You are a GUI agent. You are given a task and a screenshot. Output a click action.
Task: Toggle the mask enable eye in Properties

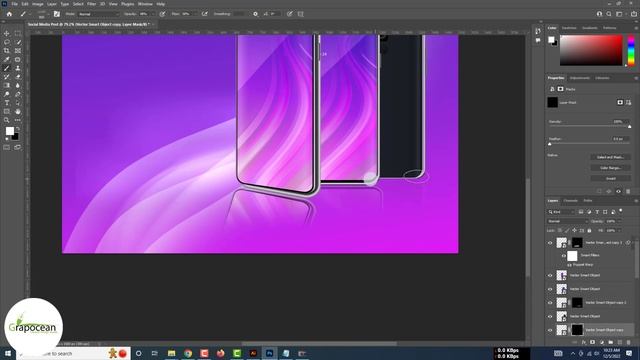[x=618, y=191]
